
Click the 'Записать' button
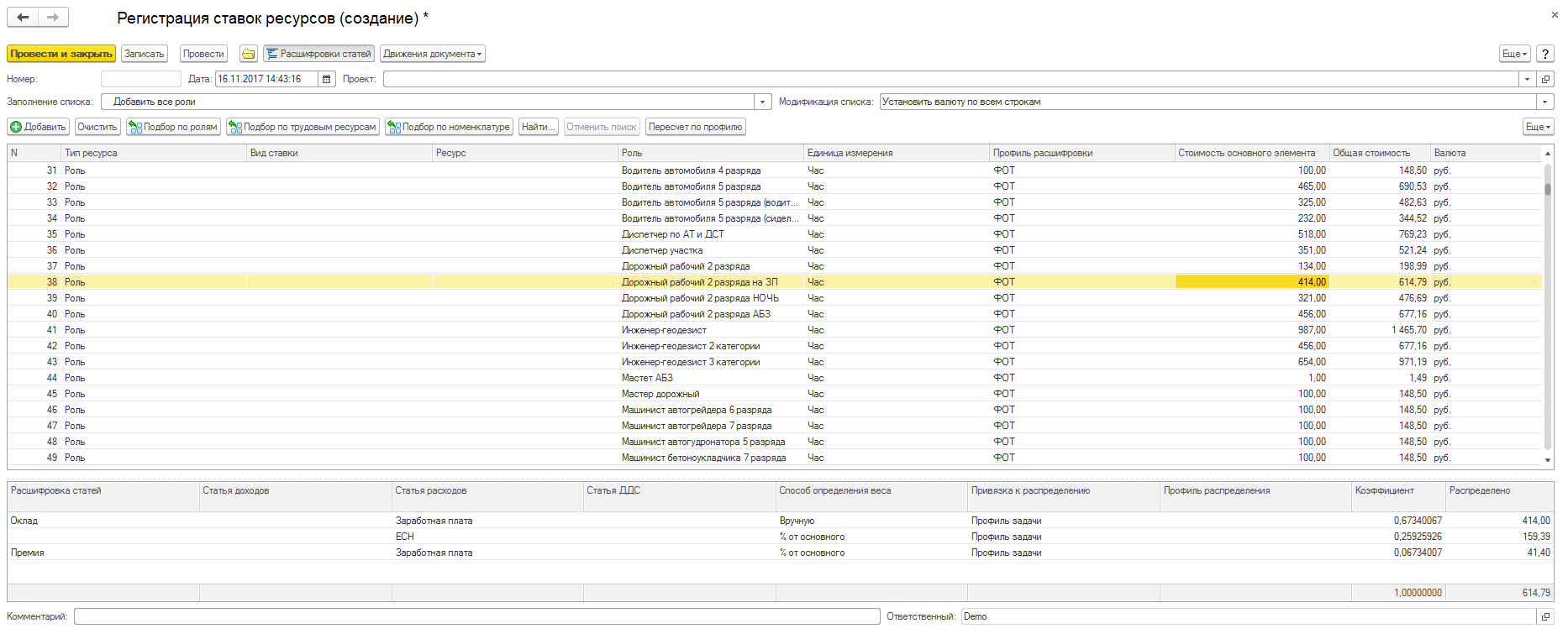click(x=145, y=54)
